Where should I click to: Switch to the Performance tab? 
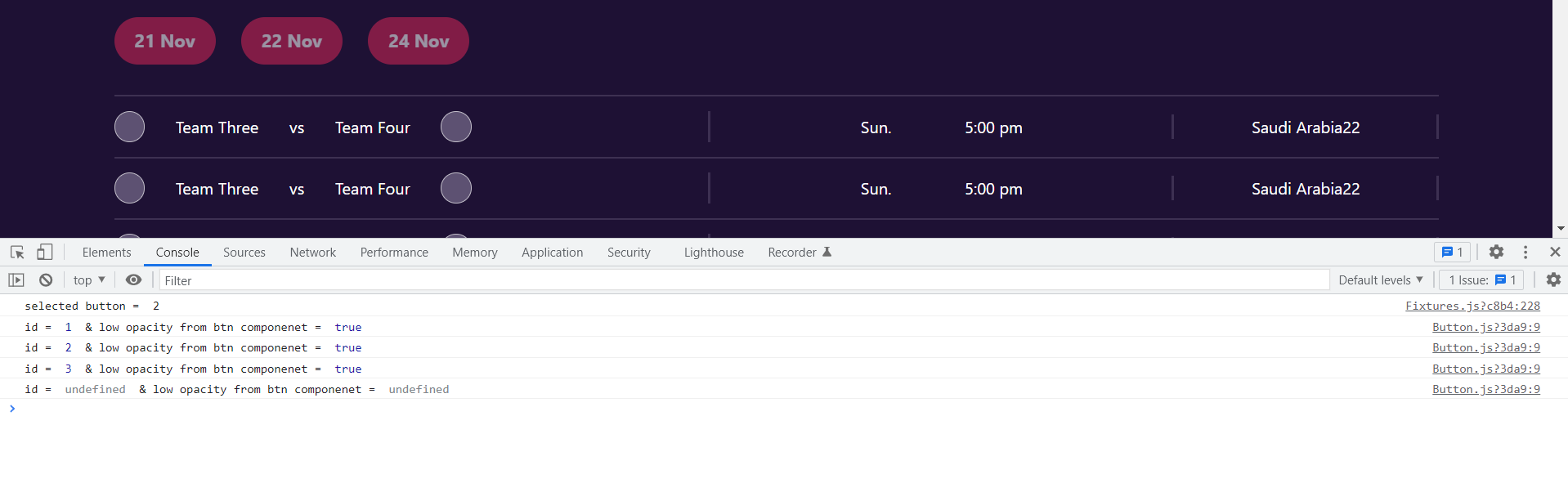click(x=394, y=253)
